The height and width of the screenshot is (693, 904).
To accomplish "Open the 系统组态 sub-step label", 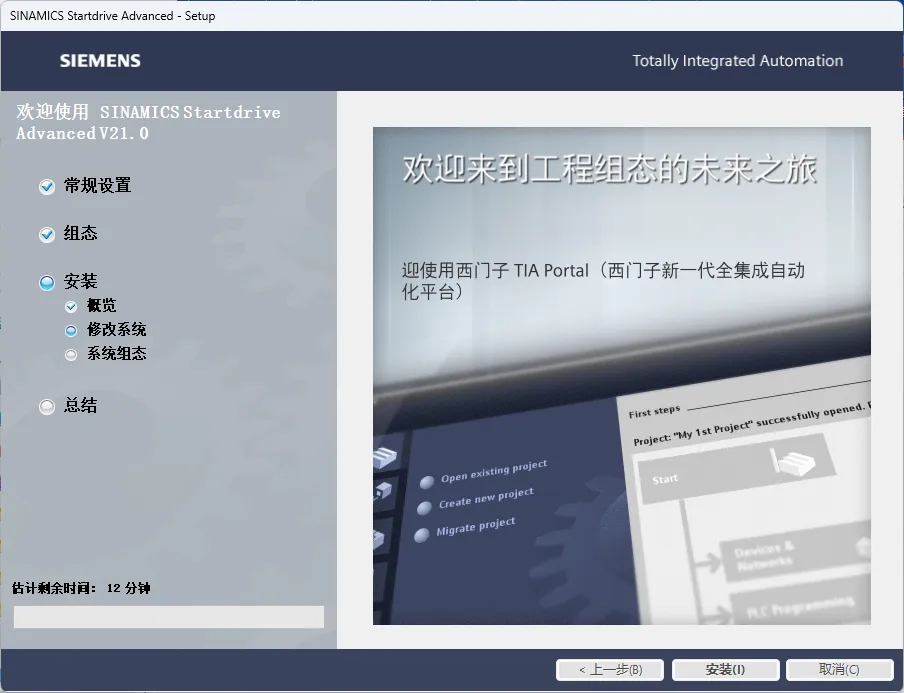I will [x=116, y=353].
